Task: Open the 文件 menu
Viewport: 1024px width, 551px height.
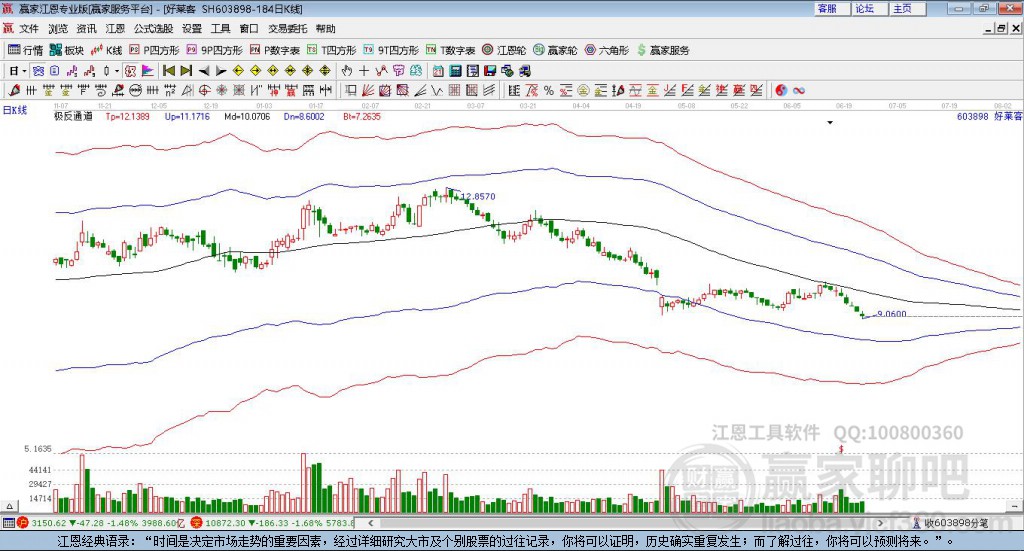Action: (x=29, y=29)
